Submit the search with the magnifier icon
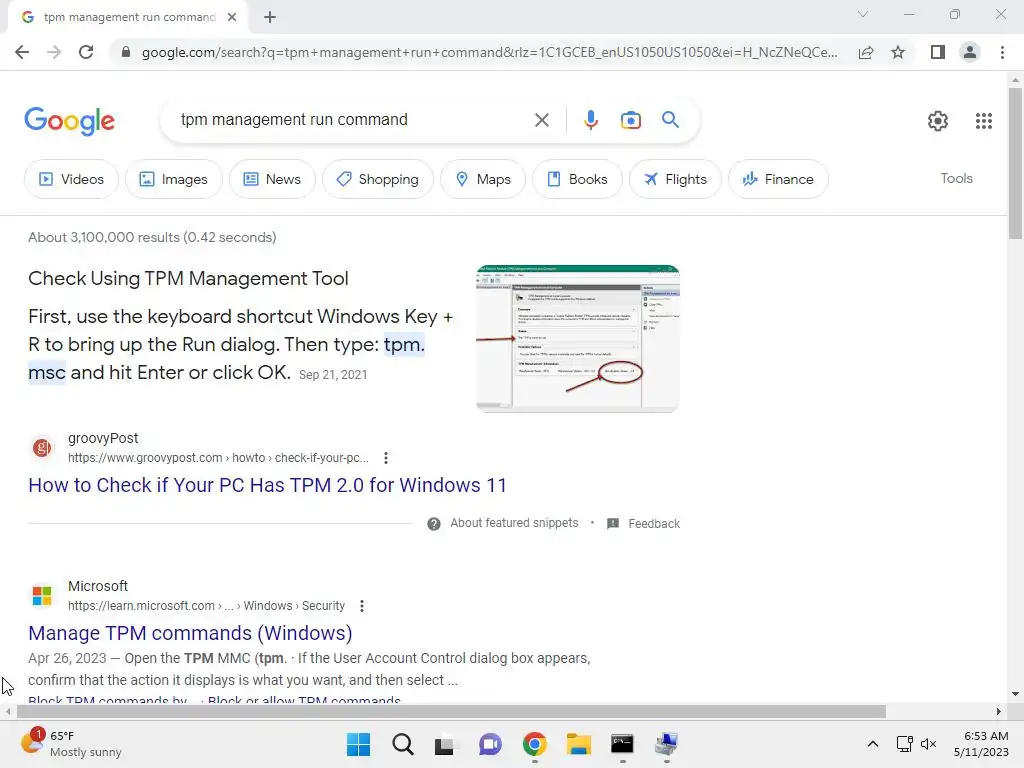The image size is (1024, 768). click(x=670, y=120)
